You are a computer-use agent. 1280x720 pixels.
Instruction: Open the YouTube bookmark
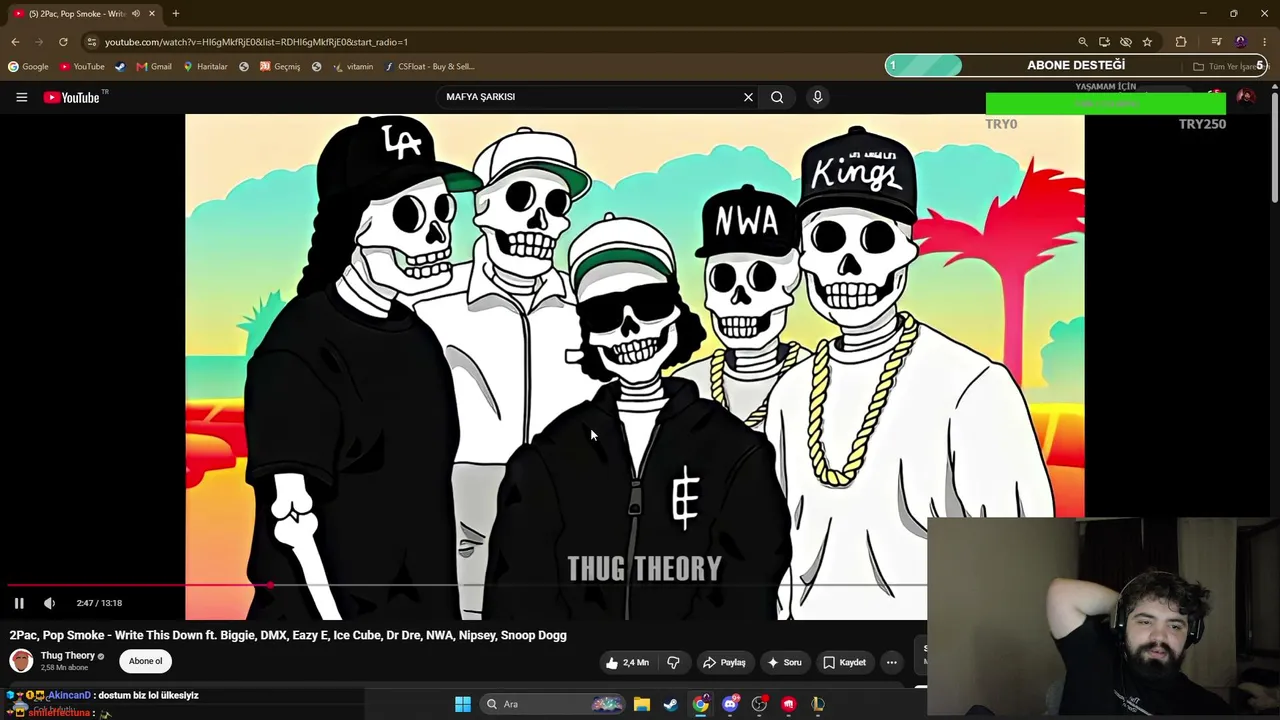[82, 67]
